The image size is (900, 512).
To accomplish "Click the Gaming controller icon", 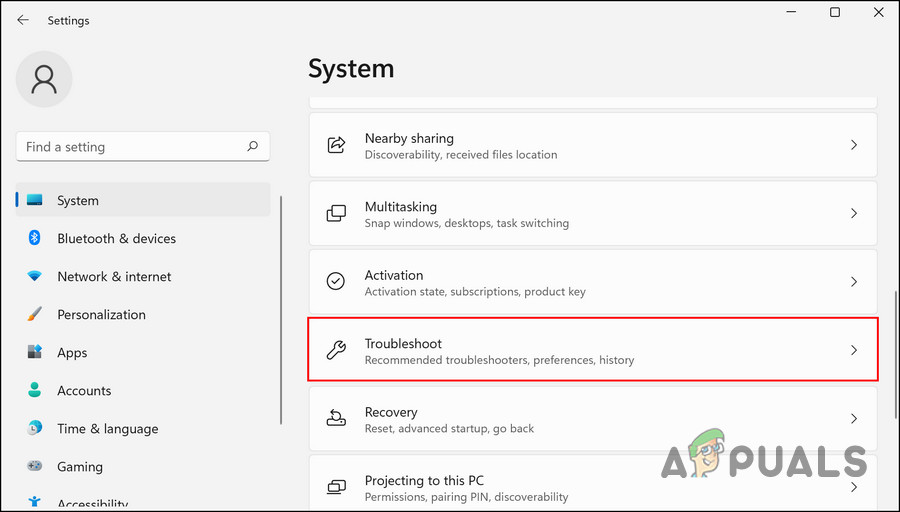I will tap(34, 466).
